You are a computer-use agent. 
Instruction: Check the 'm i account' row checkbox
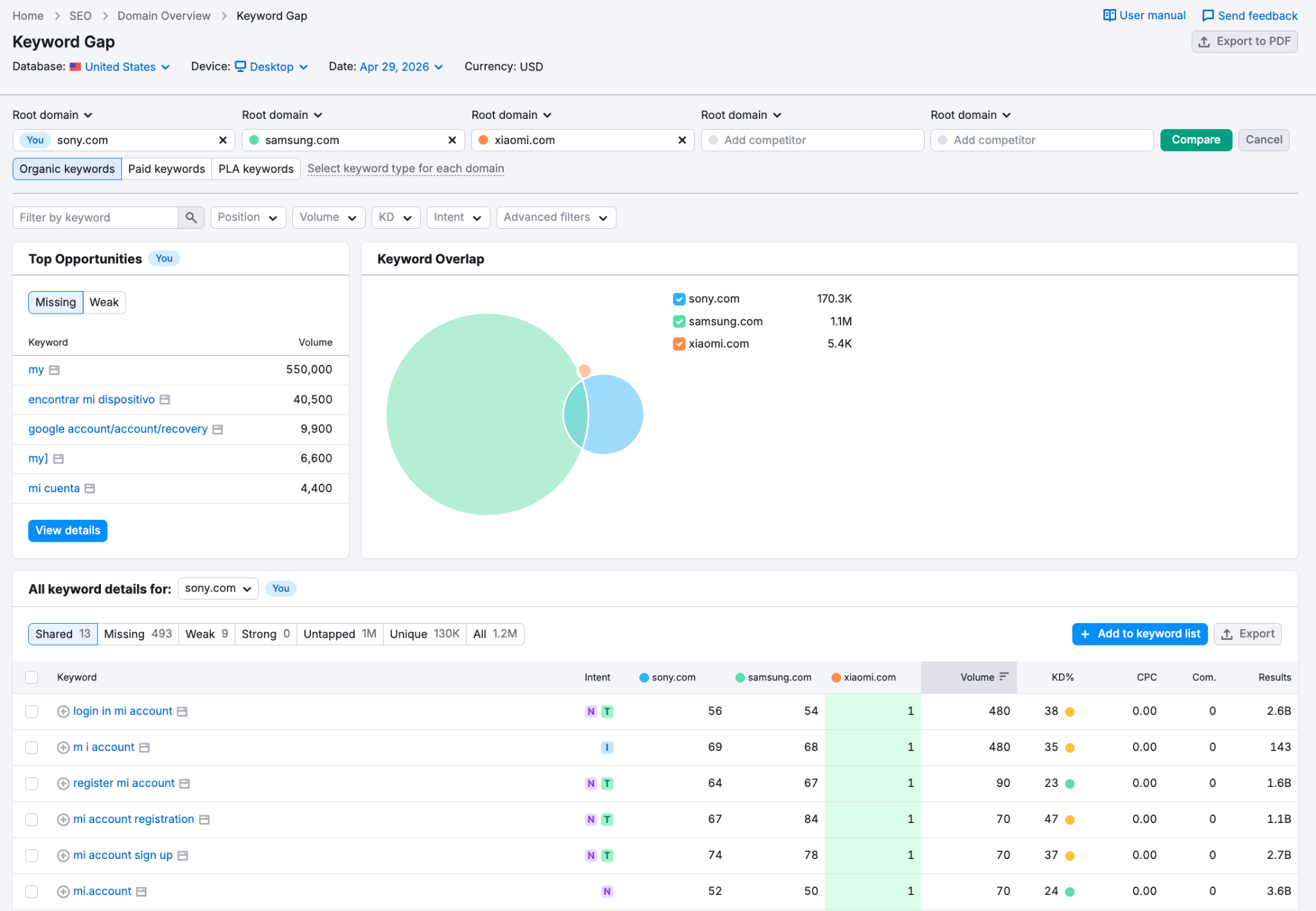pos(31,747)
